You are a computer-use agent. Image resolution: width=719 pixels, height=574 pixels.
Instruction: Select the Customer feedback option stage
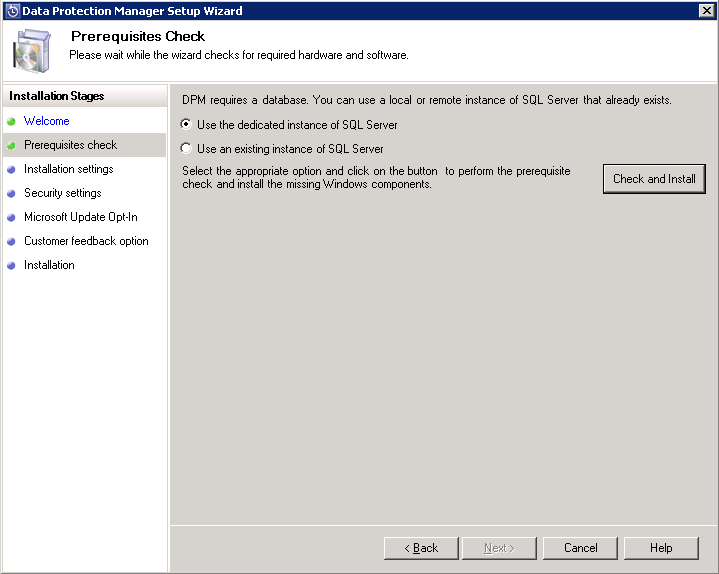pos(86,241)
